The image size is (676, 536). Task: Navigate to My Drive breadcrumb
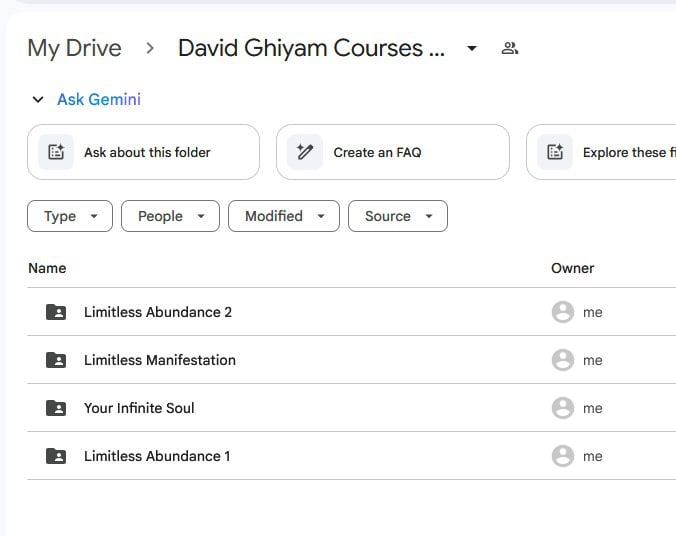(74, 48)
